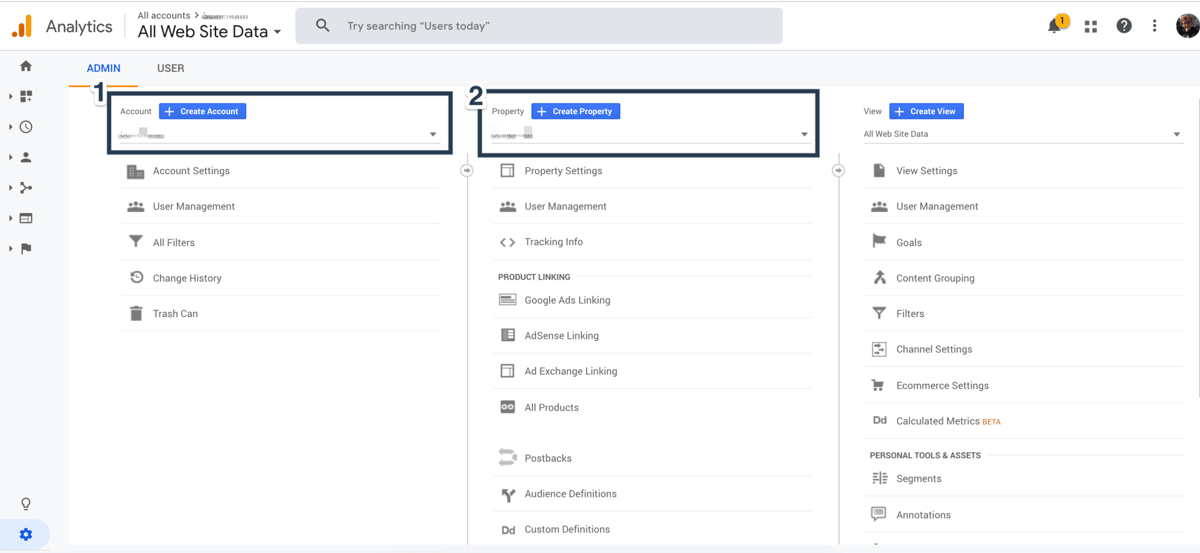1200x553 pixels.
Task: Open the Help question mark icon
Action: click(1123, 26)
